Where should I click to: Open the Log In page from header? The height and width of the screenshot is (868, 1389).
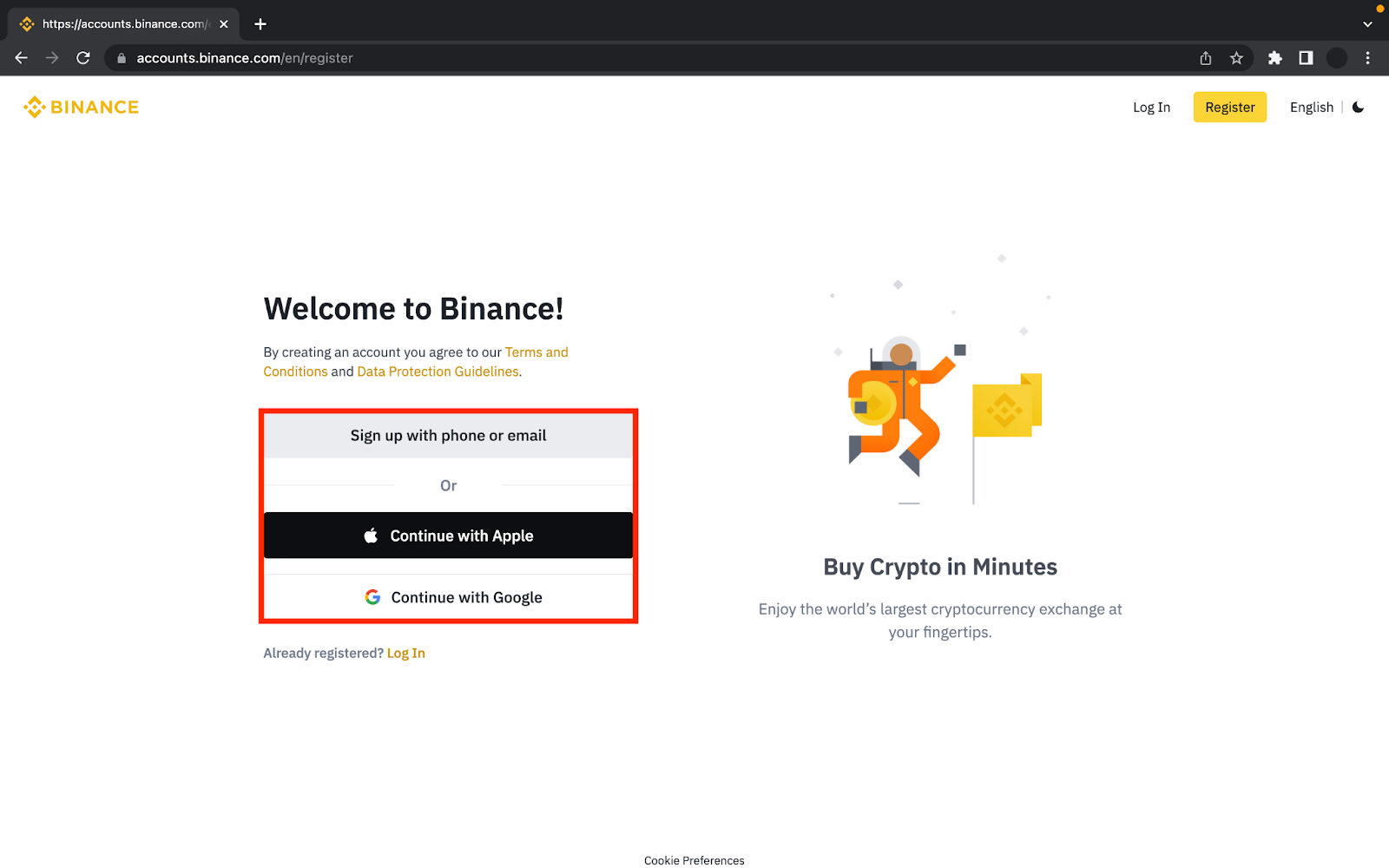(x=1151, y=107)
